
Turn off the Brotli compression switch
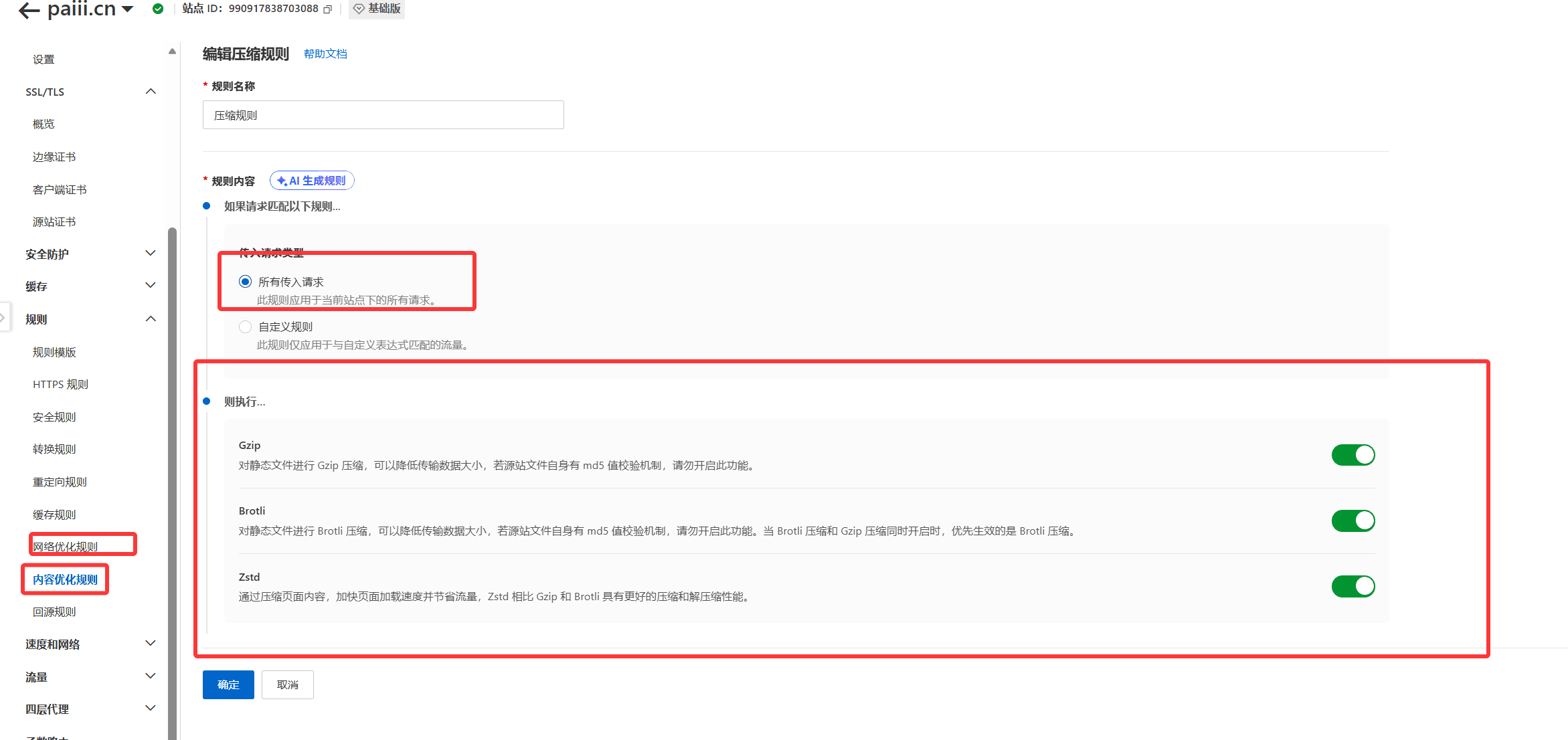1353,521
